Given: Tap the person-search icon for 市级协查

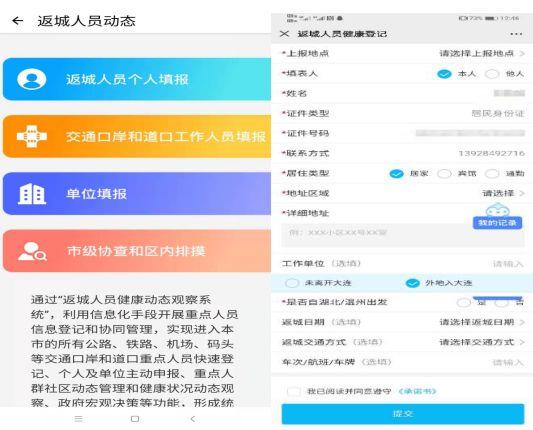Looking at the screenshot, I should click(x=32, y=251).
